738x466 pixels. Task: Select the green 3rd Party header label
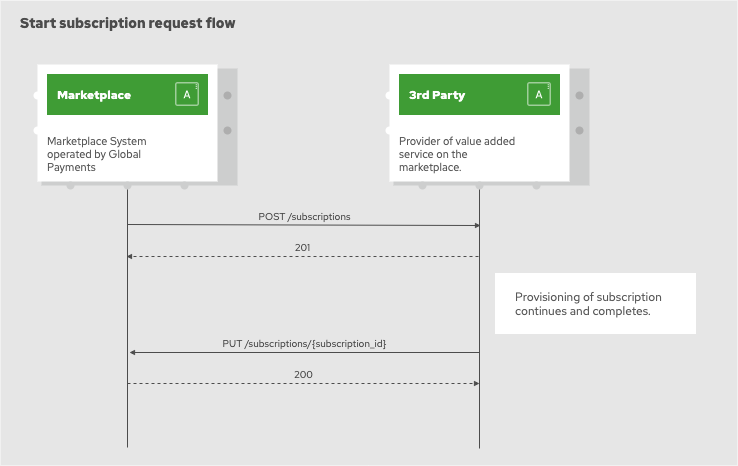[437, 95]
